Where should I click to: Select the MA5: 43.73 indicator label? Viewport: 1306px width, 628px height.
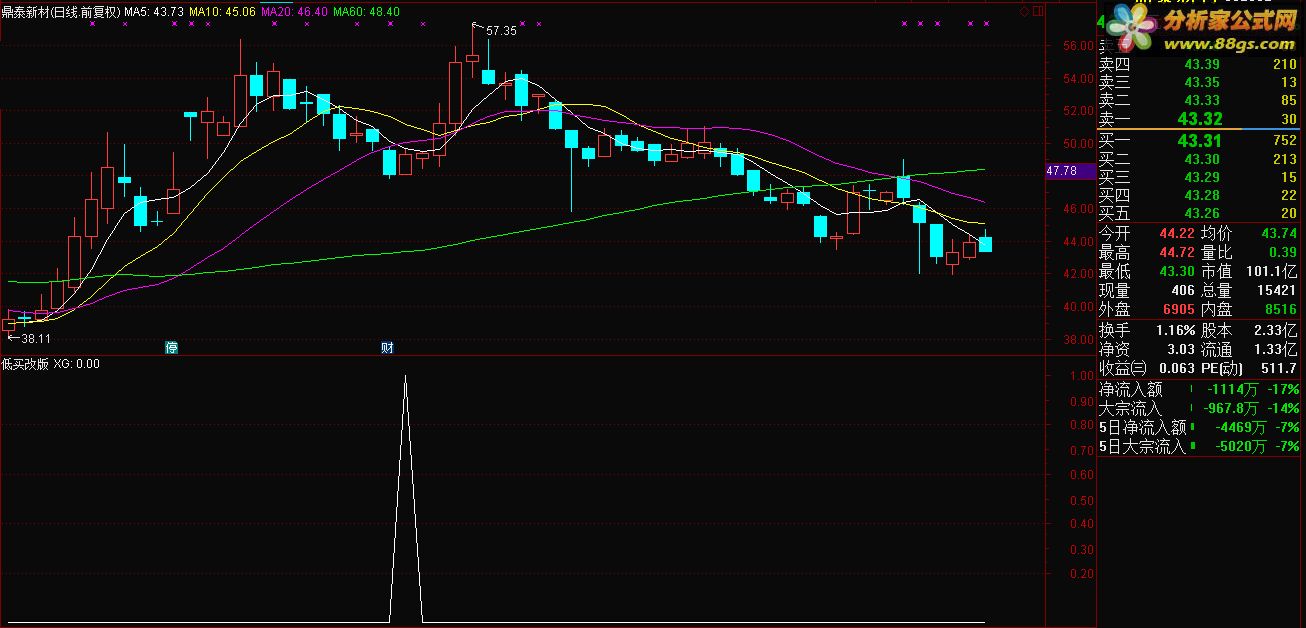click(x=154, y=12)
